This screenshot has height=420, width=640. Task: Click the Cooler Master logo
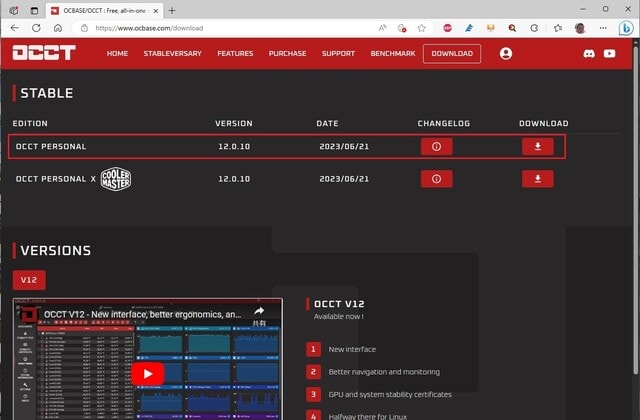click(116, 179)
